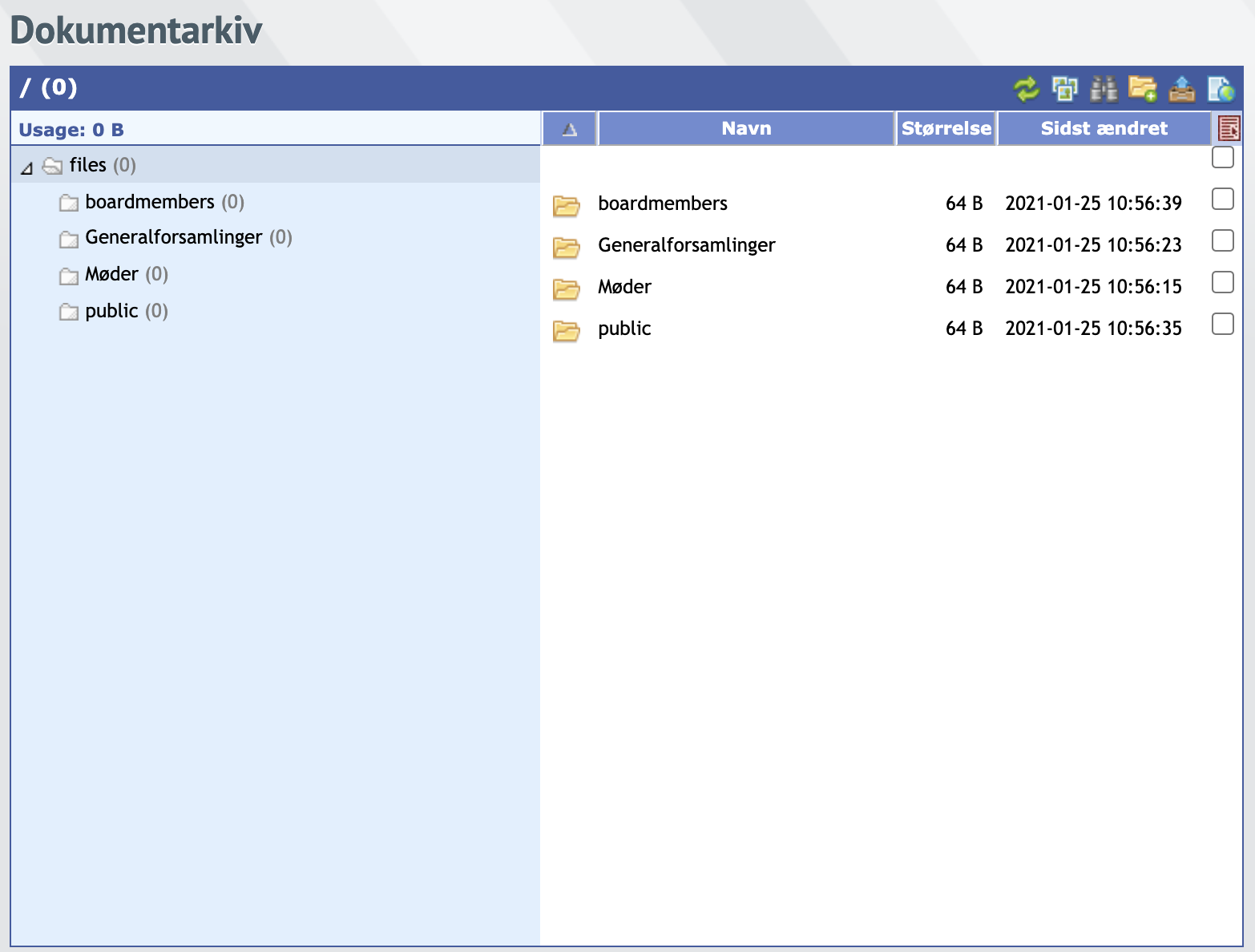Switch to thumbnail view via pictures icon
This screenshot has width=1255, height=952.
pos(1064,88)
